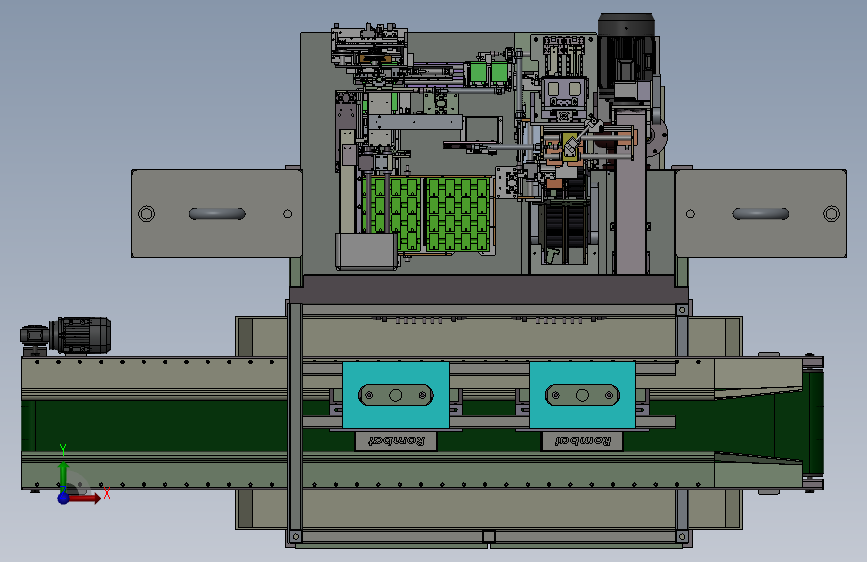
Task: Select the pair of green cylinder blocks up top
Action: [488, 73]
